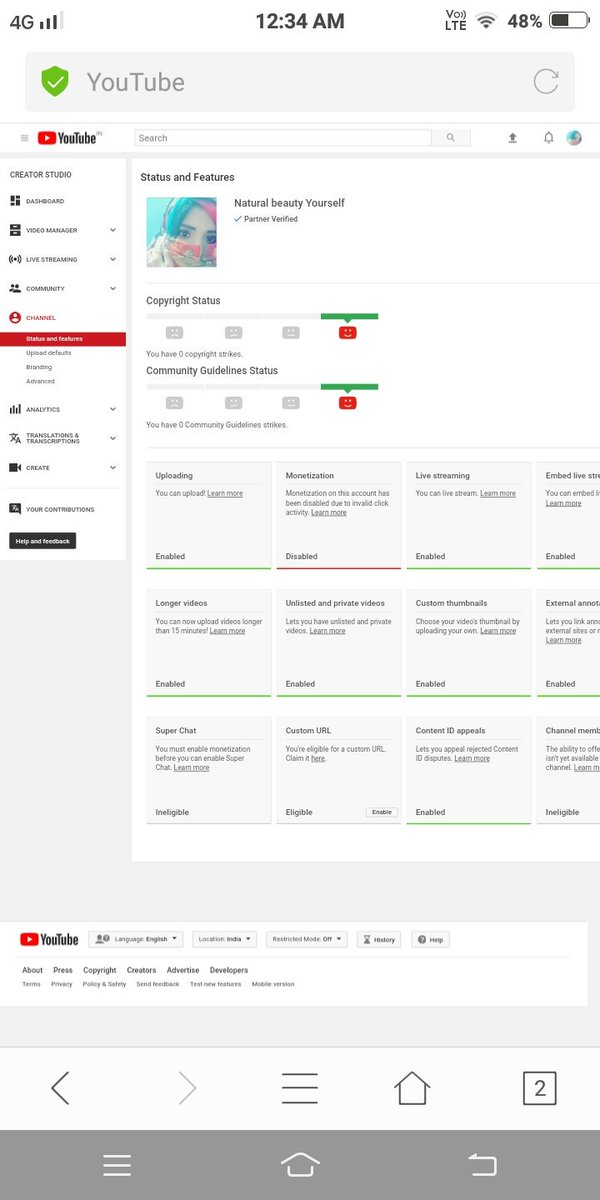Screen dimensions: 600x1200
Task: Click the Video Manager sidebar icon
Action: tap(15, 230)
